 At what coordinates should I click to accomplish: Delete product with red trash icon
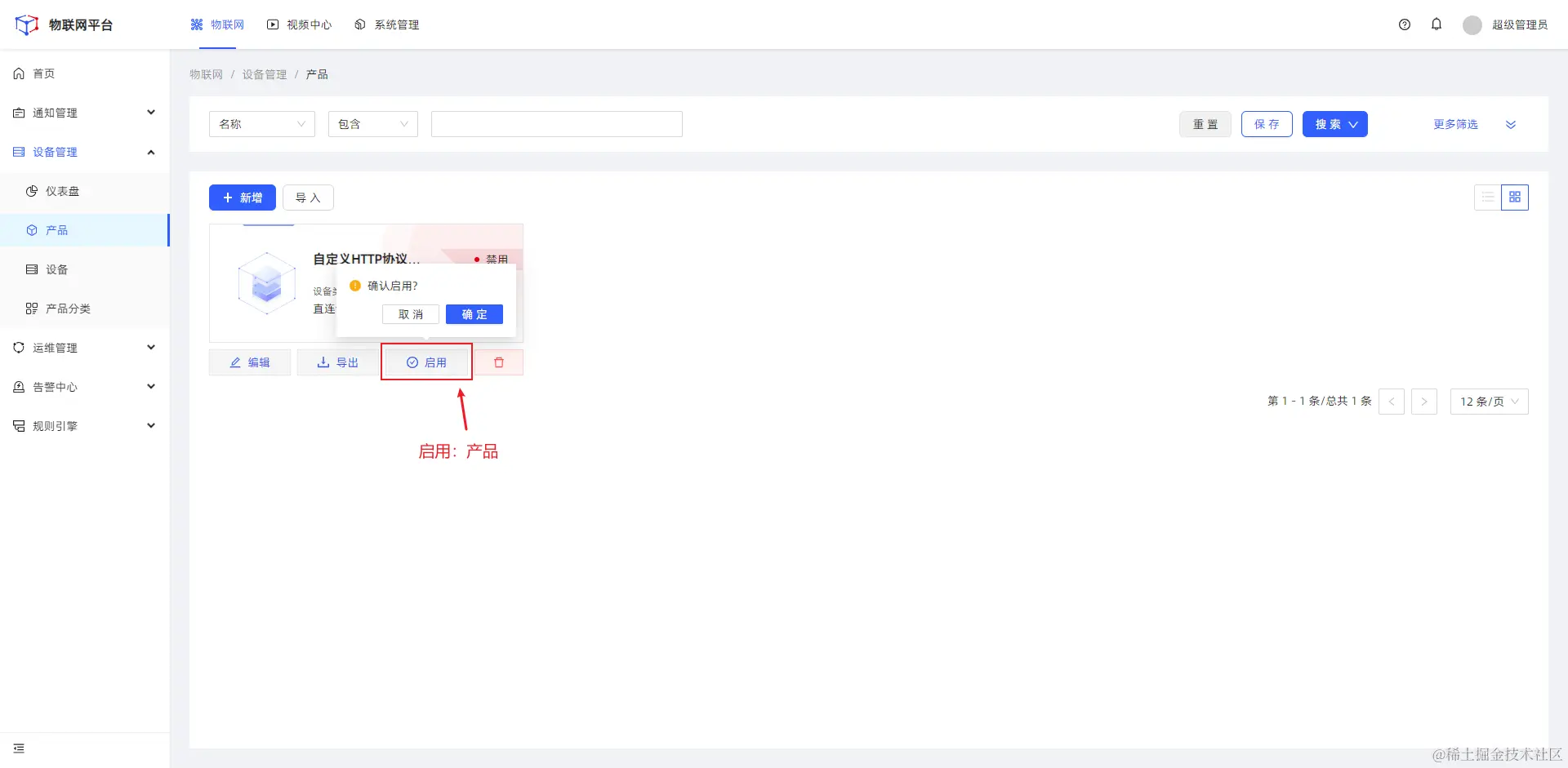pyautogui.click(x=499, y=362)
